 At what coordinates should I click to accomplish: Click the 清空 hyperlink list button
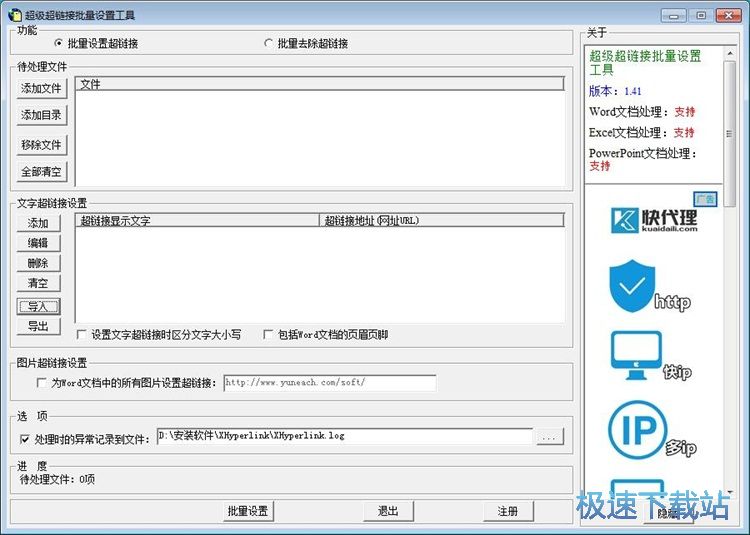click(x=38, y=283)
